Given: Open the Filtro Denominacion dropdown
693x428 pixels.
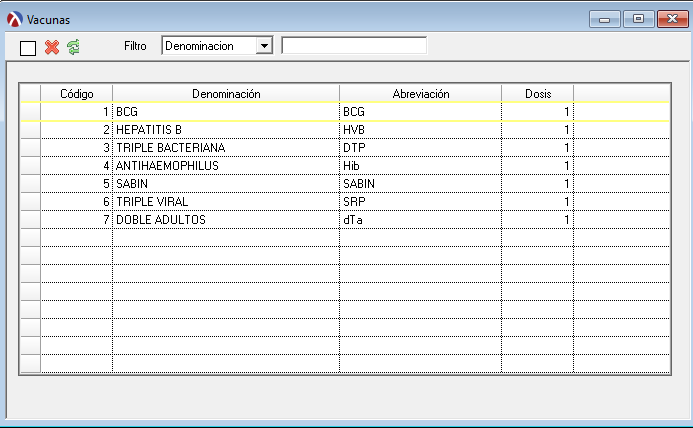Looking at the screenshot, I should (264, 46).
